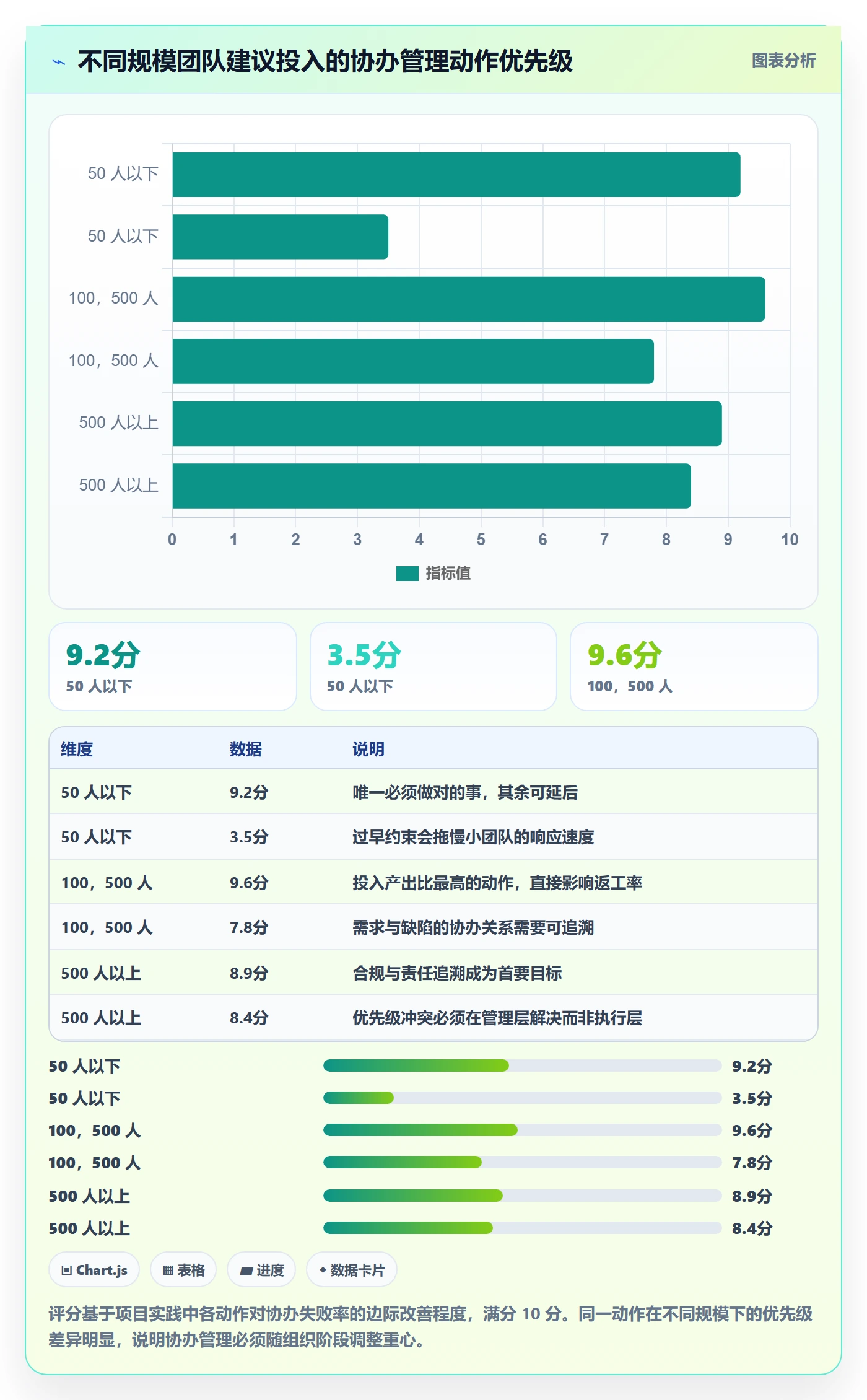
Task: Open the 3.5分 data card
Action: (x=434, y=667)
